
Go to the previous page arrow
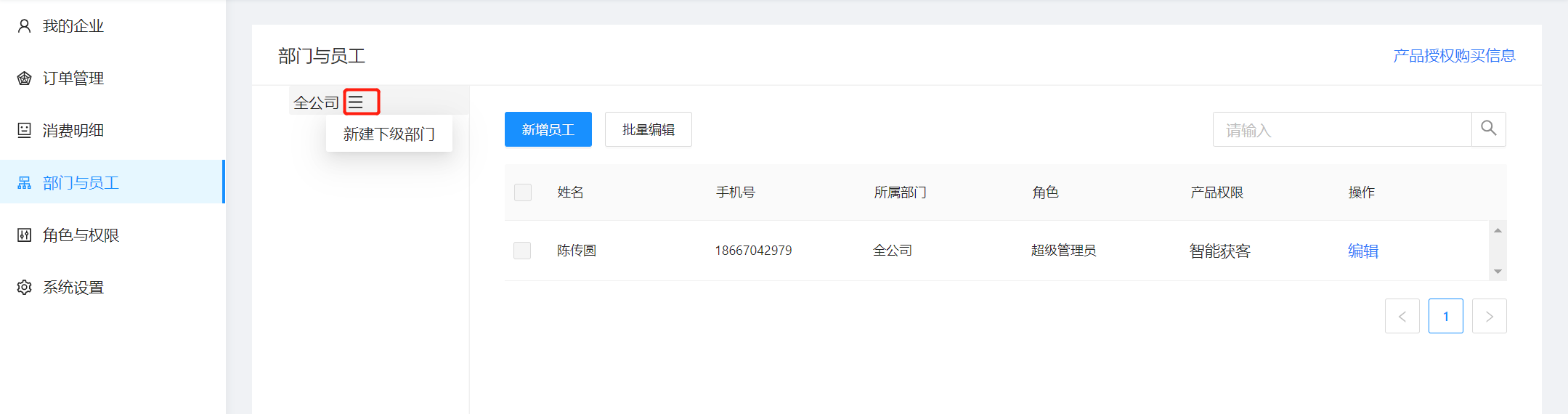coord(1402,317)
